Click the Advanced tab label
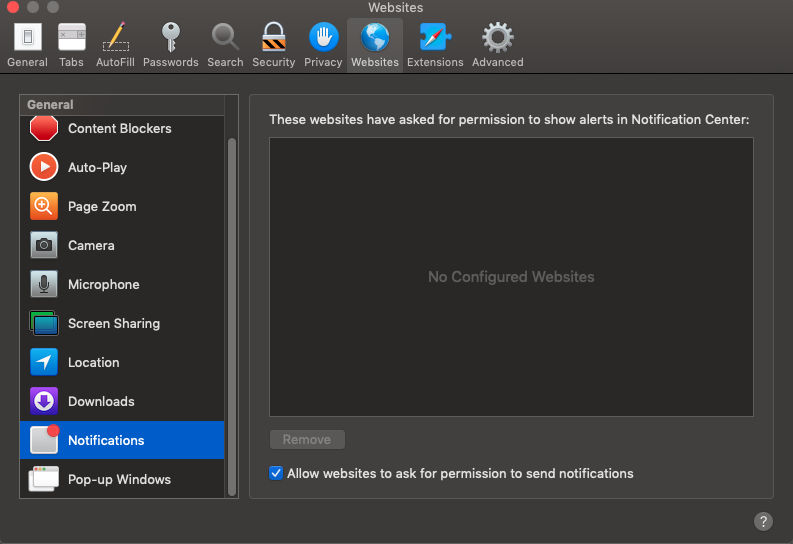 coord(498,62)
